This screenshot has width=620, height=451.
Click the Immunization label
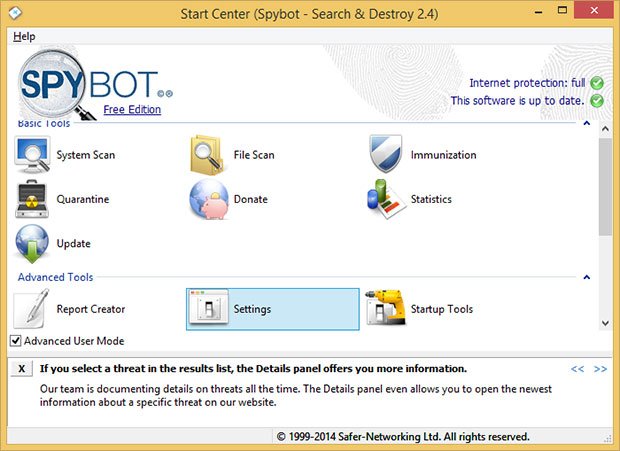pyautogui.click(x=443, y=155)
